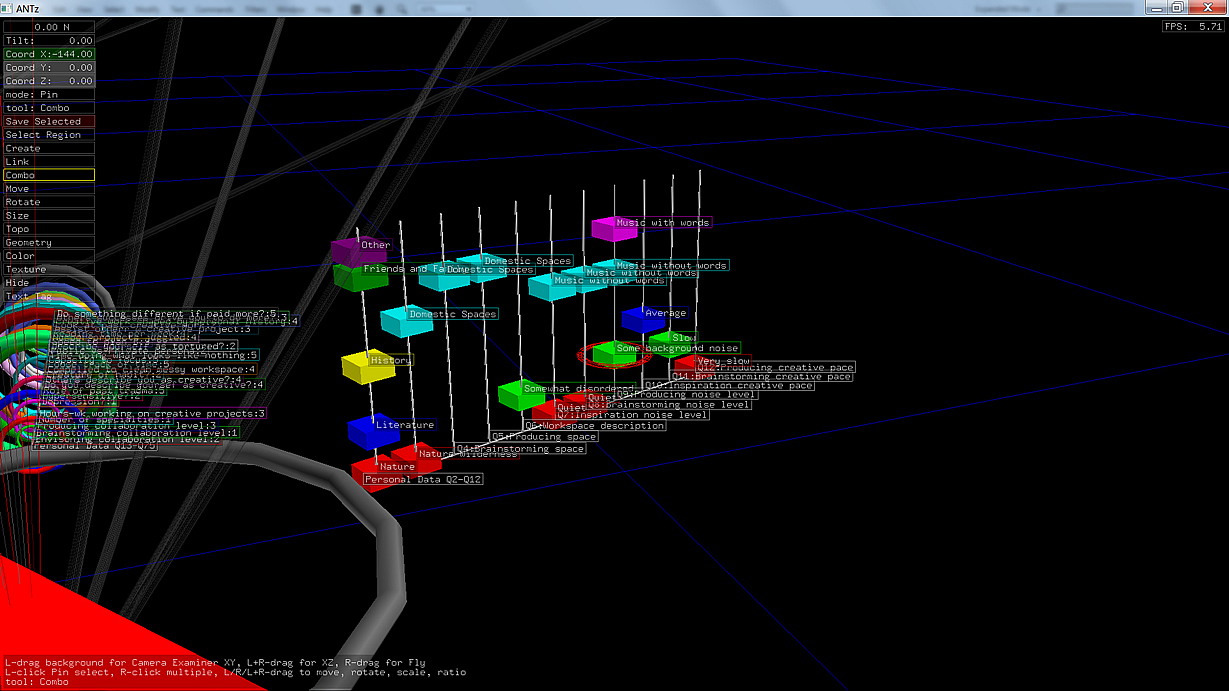Click the blue Average cube node
Viewport: 1229px width, 691px height.
640,319
